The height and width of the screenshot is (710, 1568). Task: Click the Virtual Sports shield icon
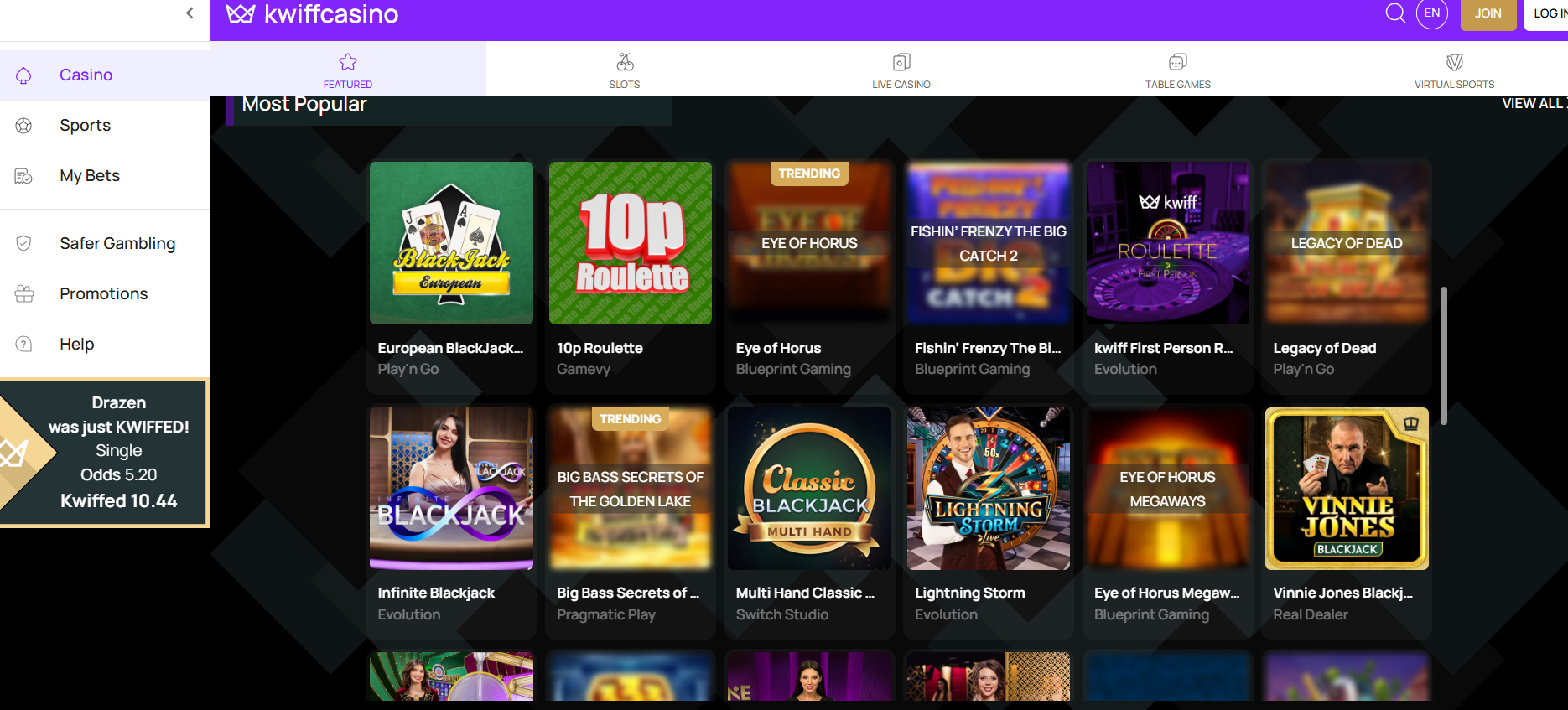[x=1455, y=62]
